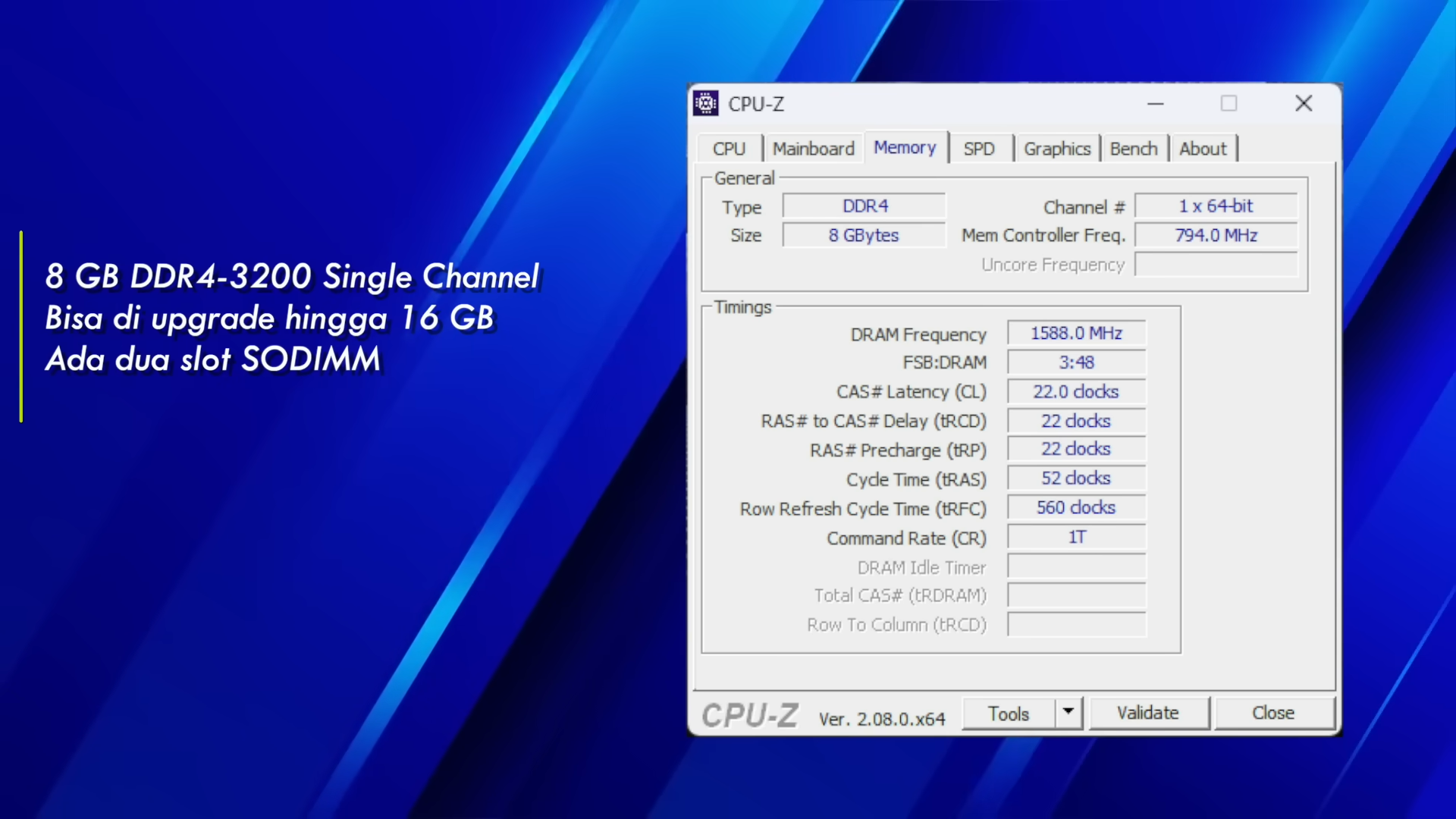Open the Mainboard tab
Image resolution: width=1456 pixels, height=819 pixels.
point(813,149)
